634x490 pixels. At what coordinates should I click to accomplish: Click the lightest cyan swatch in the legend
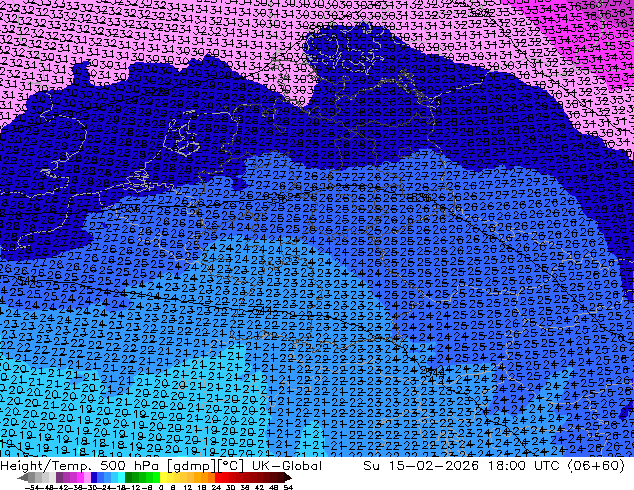pos(121,478)
